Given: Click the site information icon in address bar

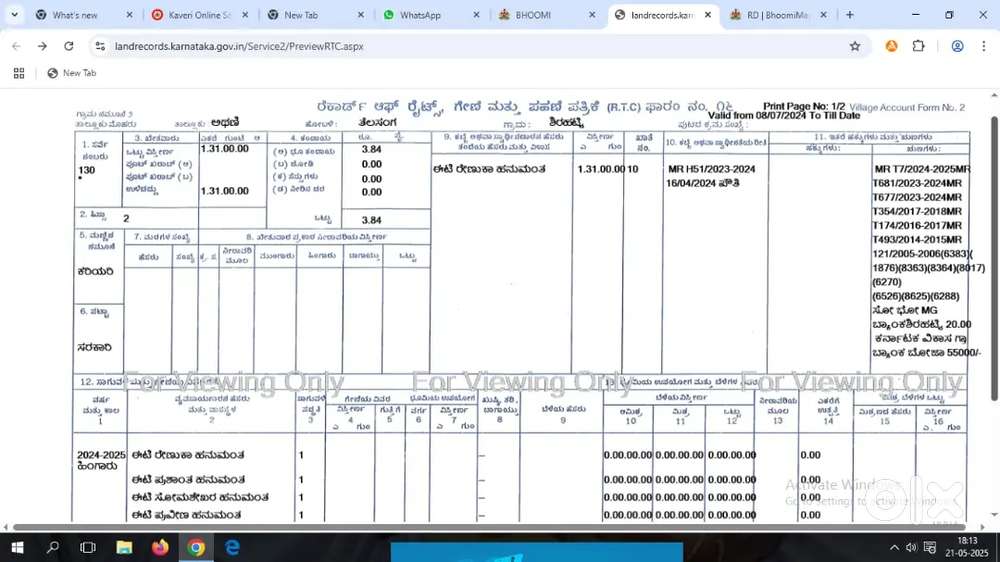Looking at the screenshot, I should (x=100, y=46).
